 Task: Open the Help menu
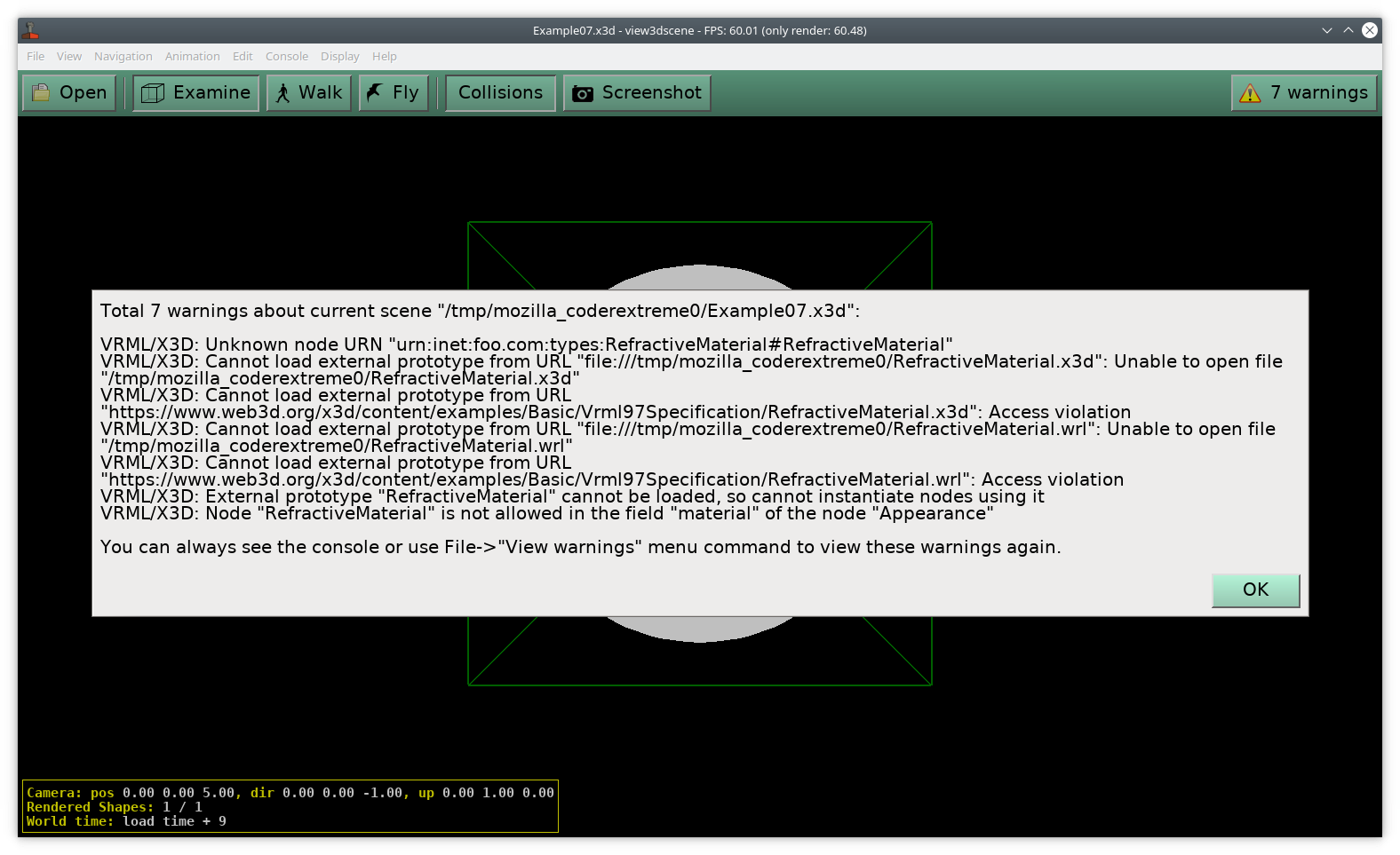pyautogui.click(x=385, y=56)
